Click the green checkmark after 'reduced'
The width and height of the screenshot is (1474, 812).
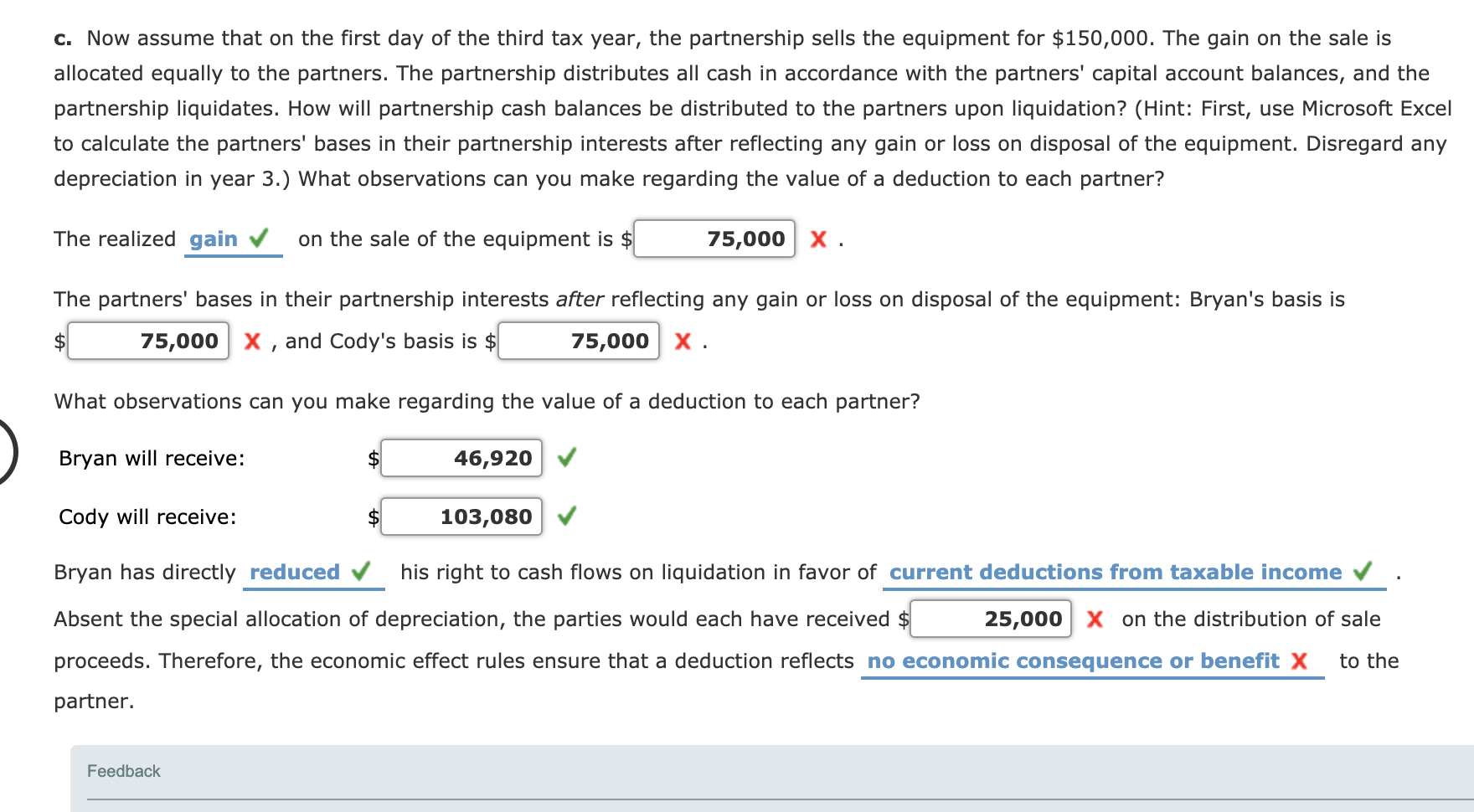tap(362, 572)
